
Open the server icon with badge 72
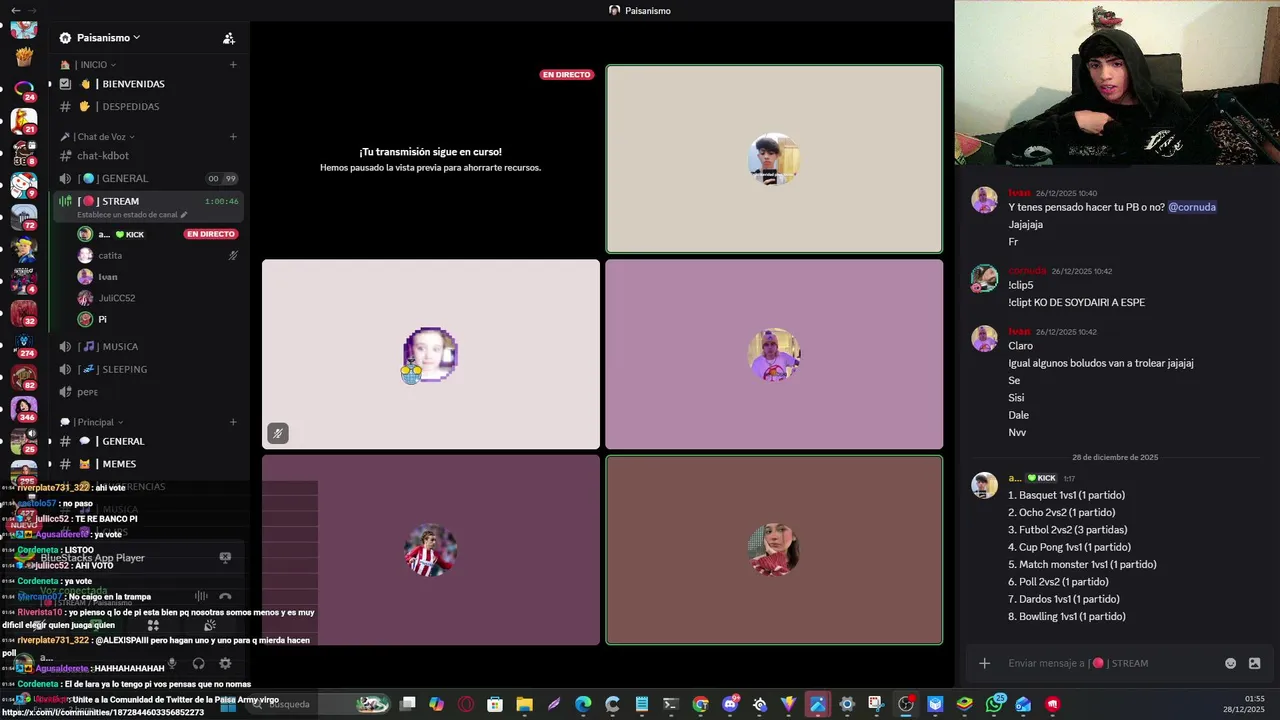tap(24, 217)
